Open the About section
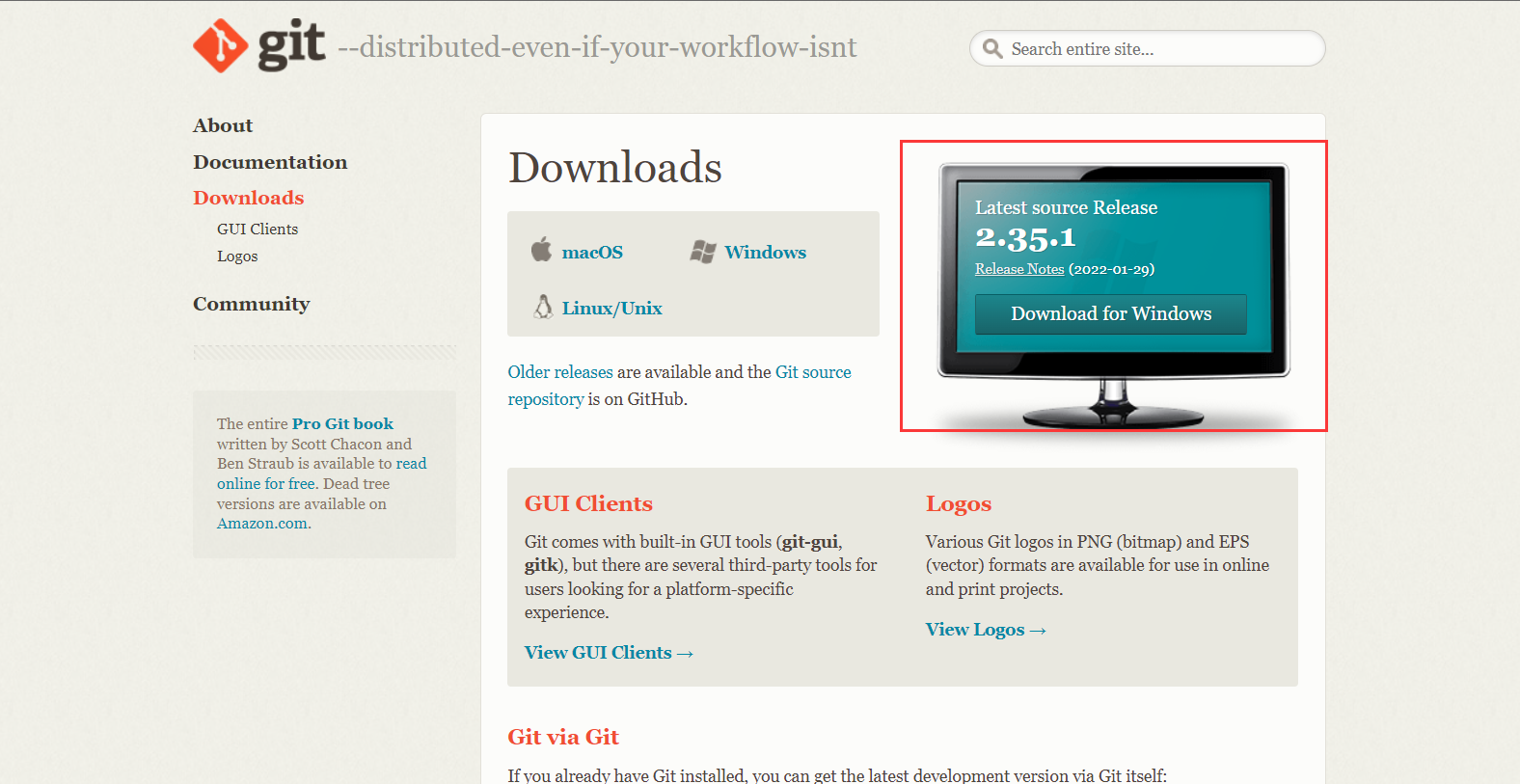 (223, 125)
